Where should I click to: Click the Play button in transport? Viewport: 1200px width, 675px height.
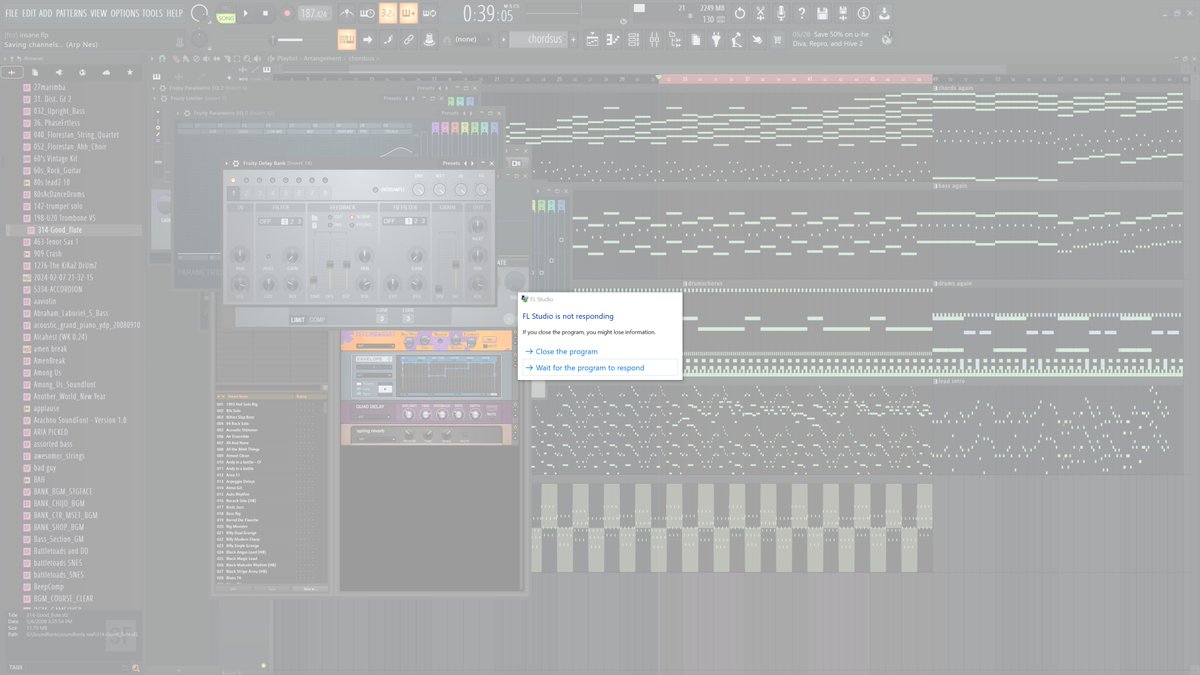[x=247, y=13]
